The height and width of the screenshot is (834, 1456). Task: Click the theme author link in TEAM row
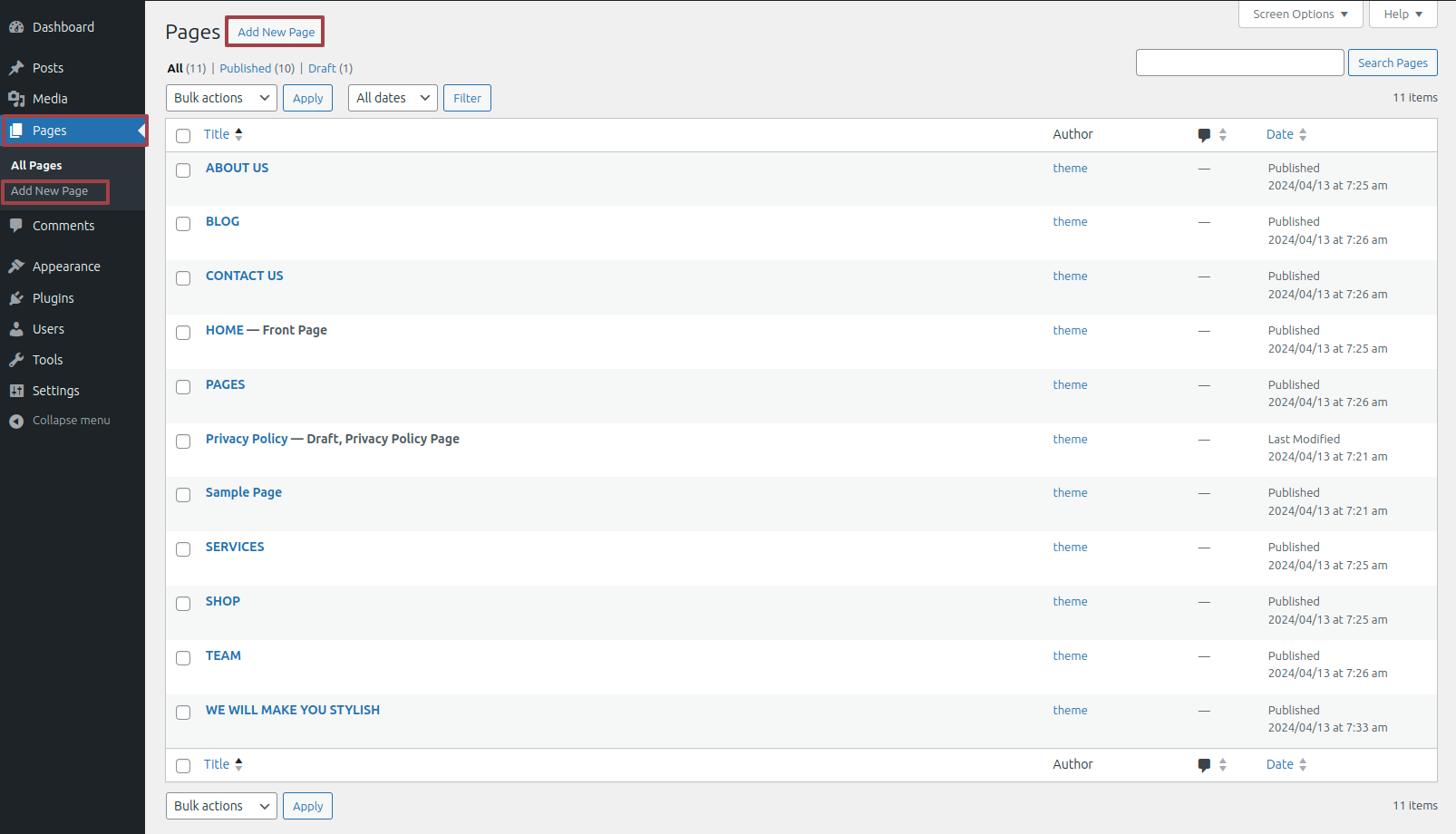point(1070,656)
